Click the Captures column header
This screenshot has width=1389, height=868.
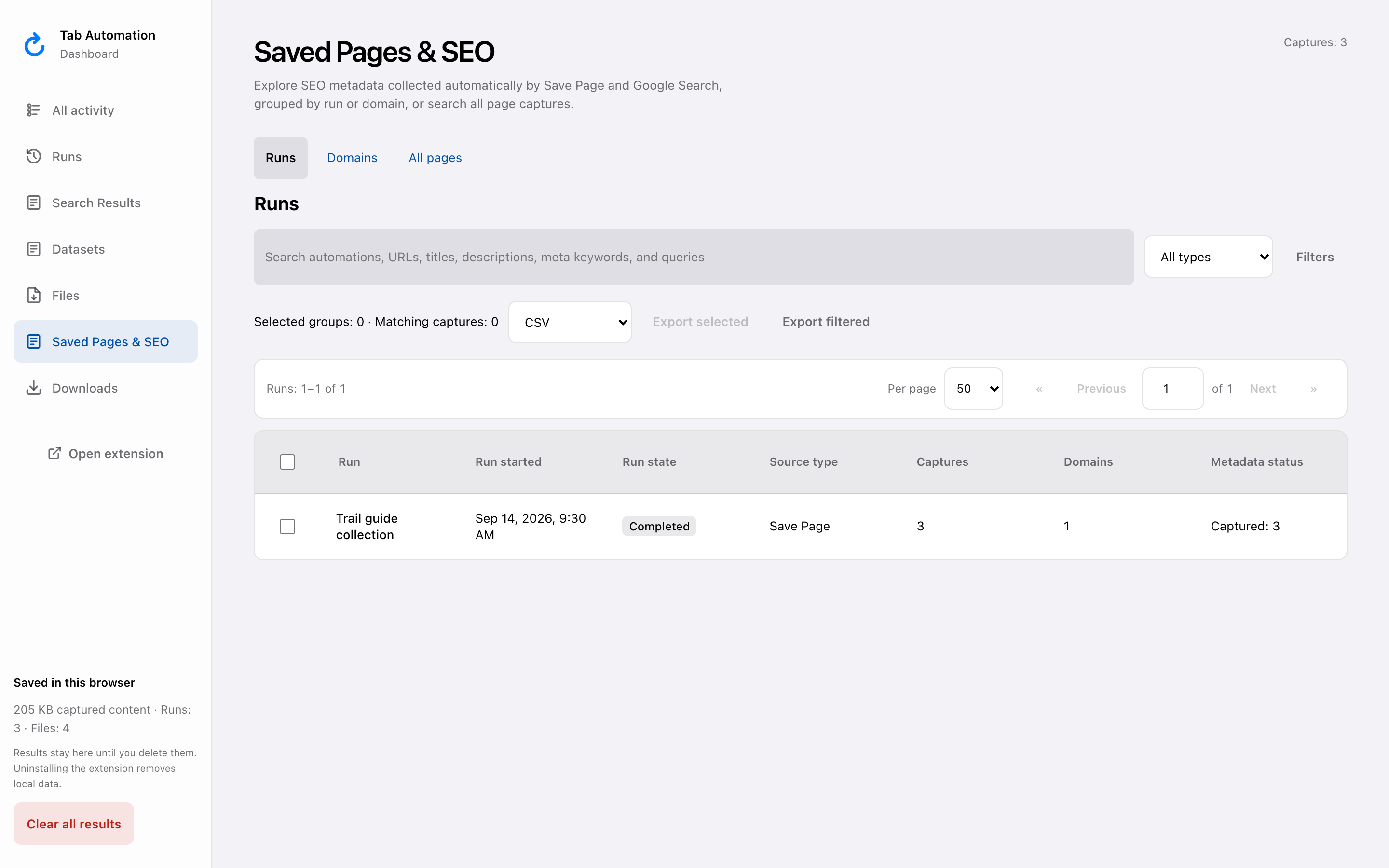942,461
